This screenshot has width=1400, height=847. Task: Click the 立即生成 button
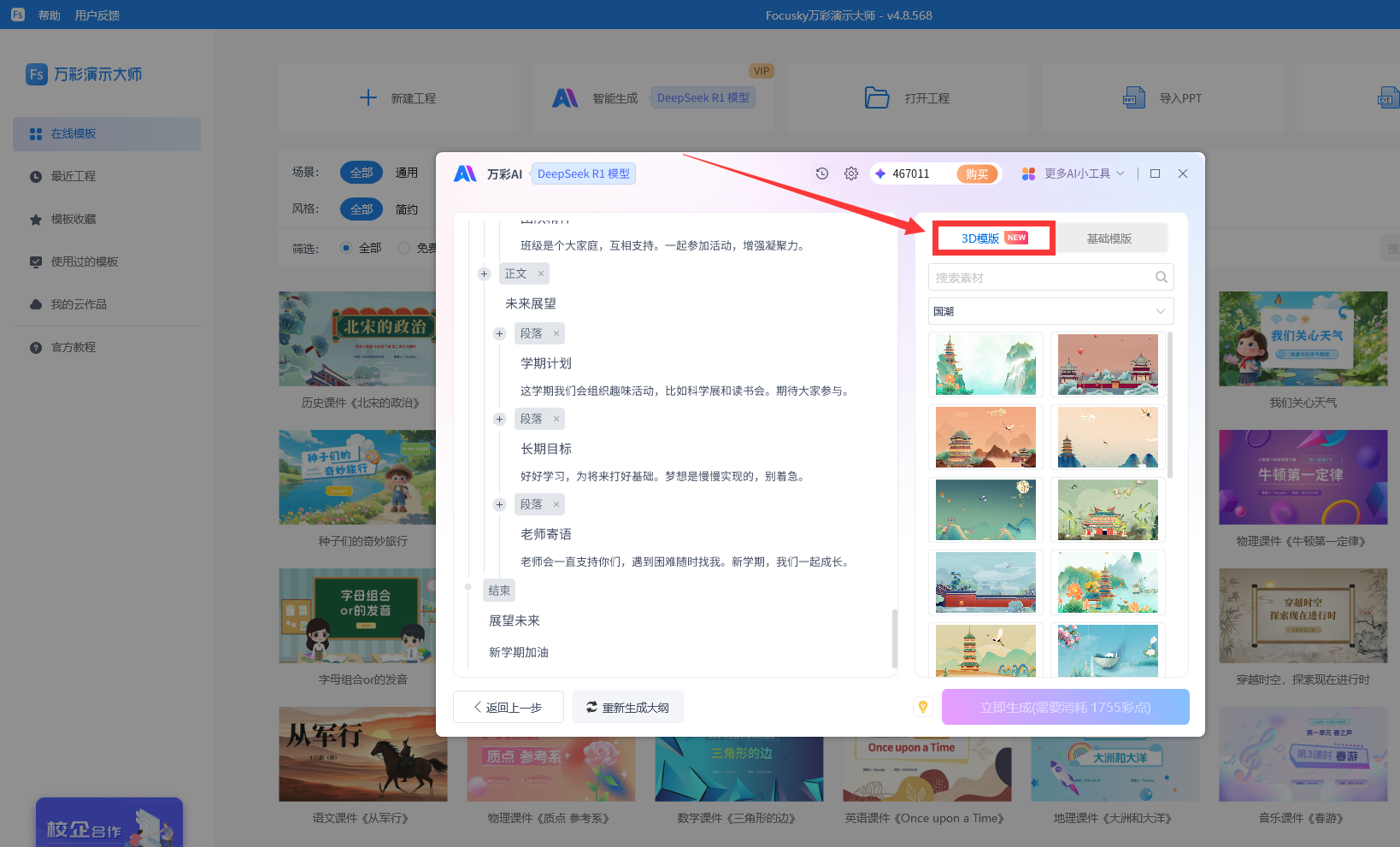1066,707
